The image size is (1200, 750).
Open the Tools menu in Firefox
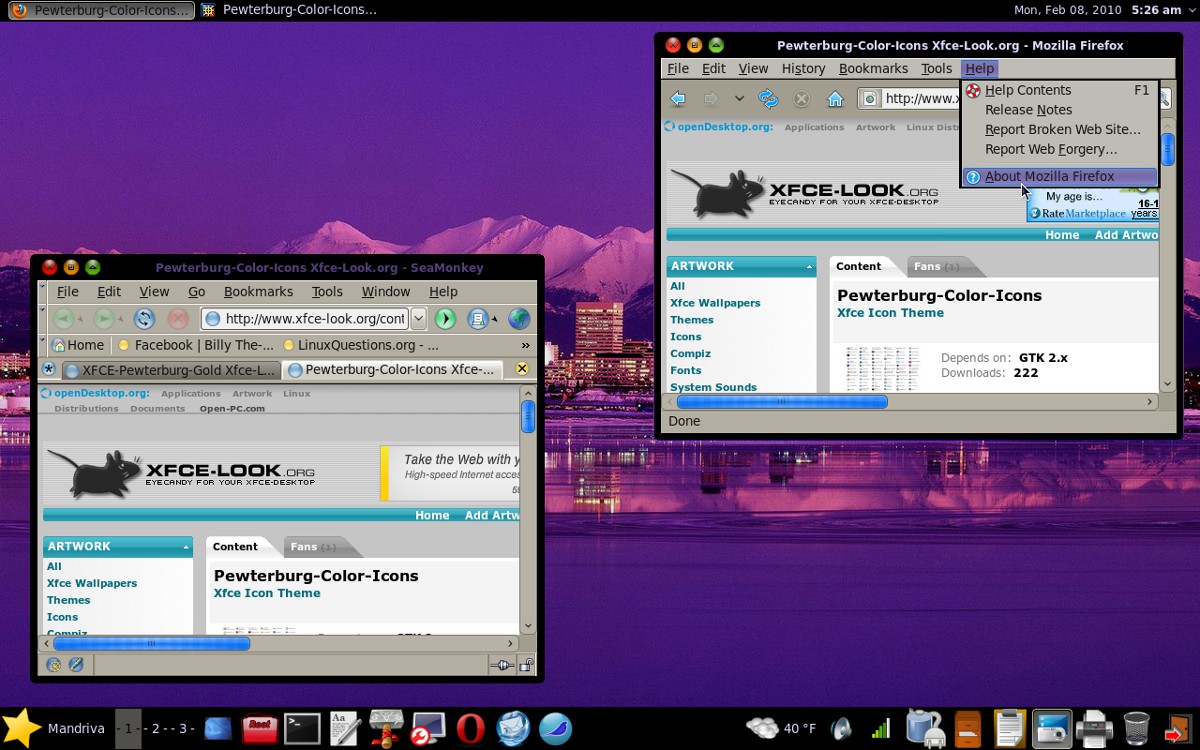[x=936, y=69]
